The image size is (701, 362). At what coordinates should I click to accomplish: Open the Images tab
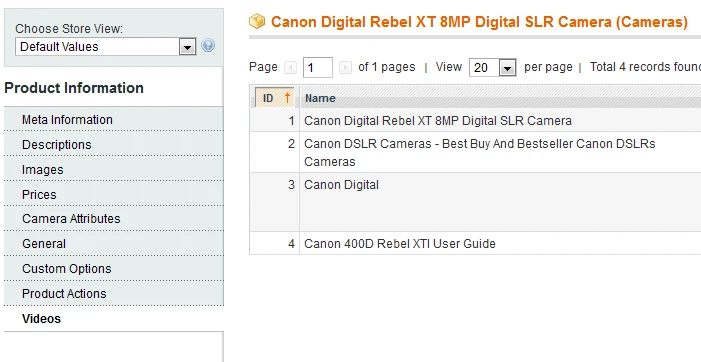pos(114,170)
